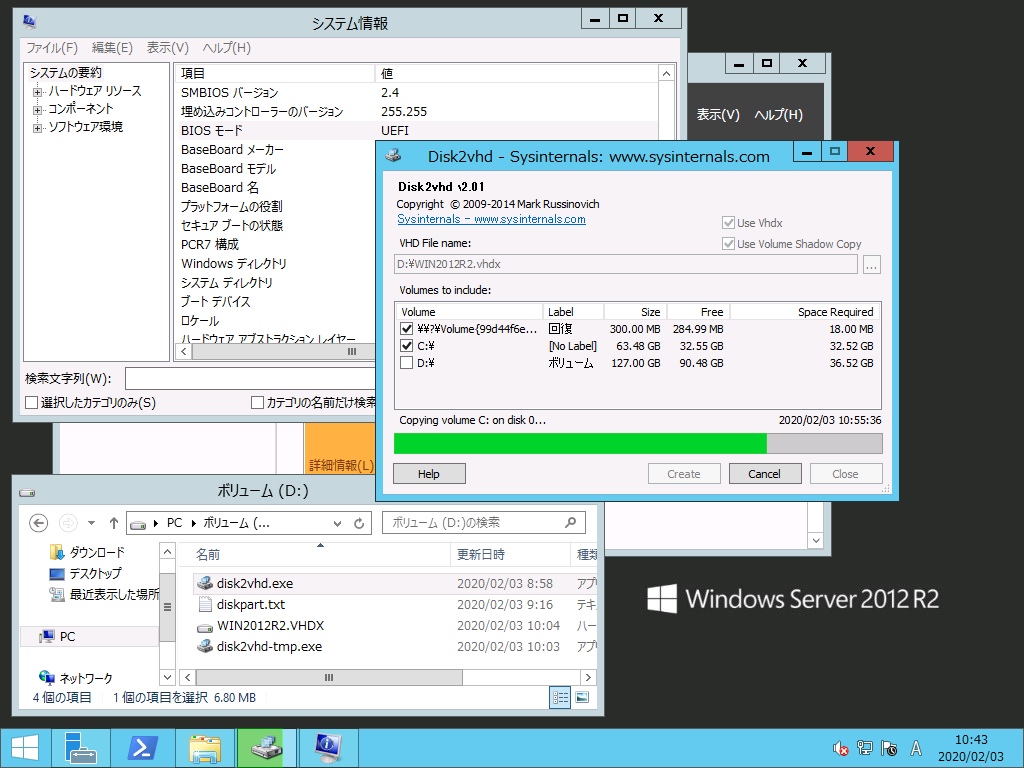The height and width of the screenshot is (768, 1024).
Task: Click the Disk2vhd copy progress bar
Action: [x=638, y=443]
